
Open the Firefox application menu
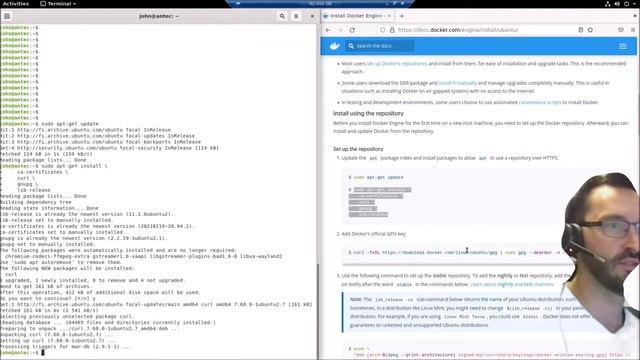click(633, 30)
